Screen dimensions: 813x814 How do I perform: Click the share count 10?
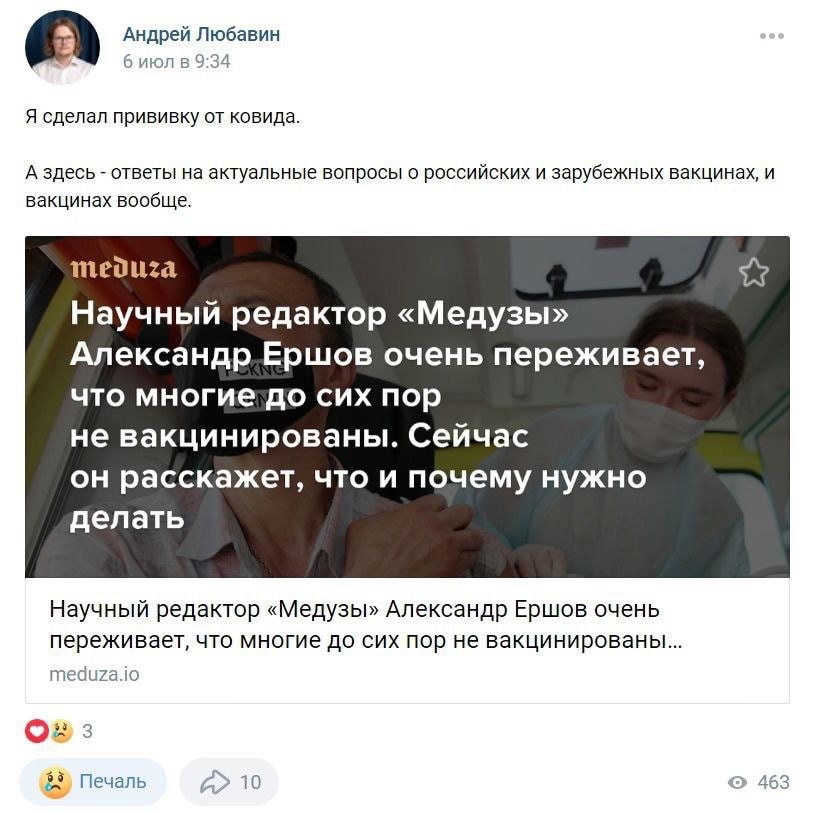250,782
